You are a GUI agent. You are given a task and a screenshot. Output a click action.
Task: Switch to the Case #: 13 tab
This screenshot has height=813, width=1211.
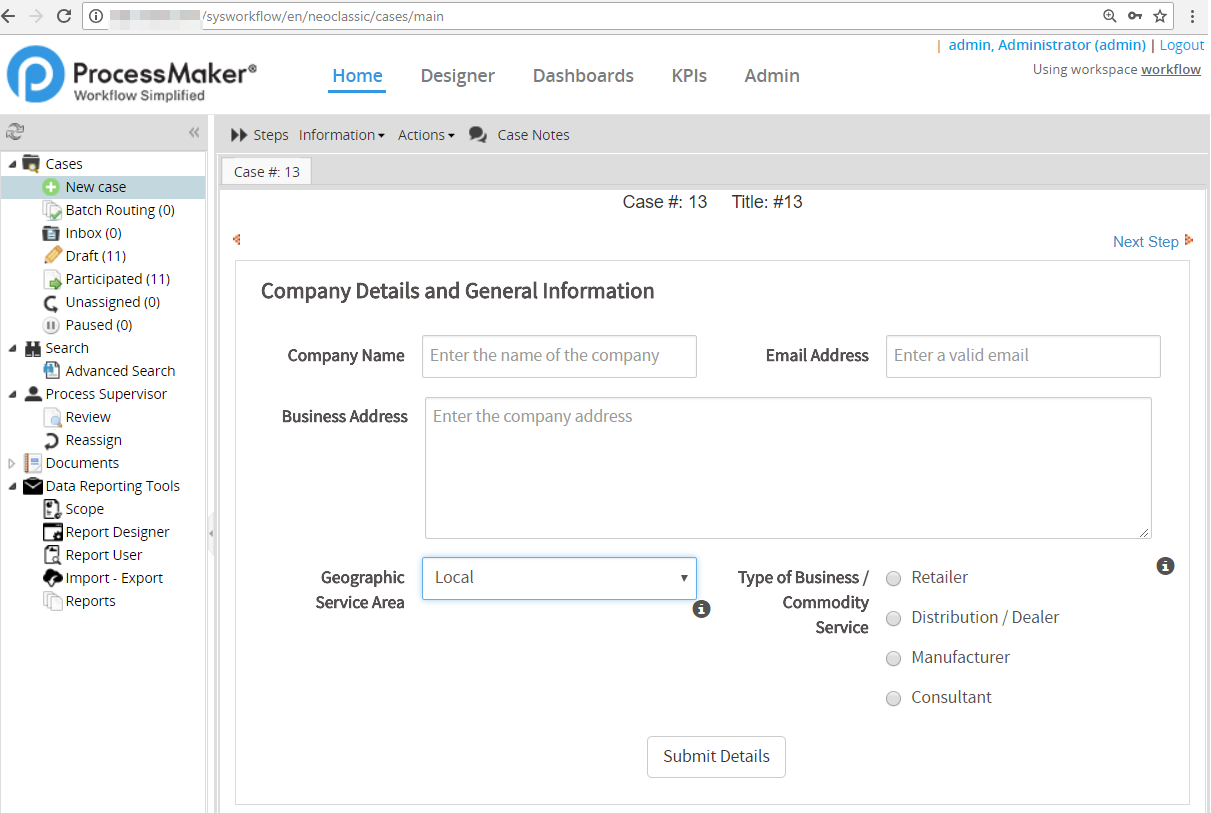click(x=266, y=172)
